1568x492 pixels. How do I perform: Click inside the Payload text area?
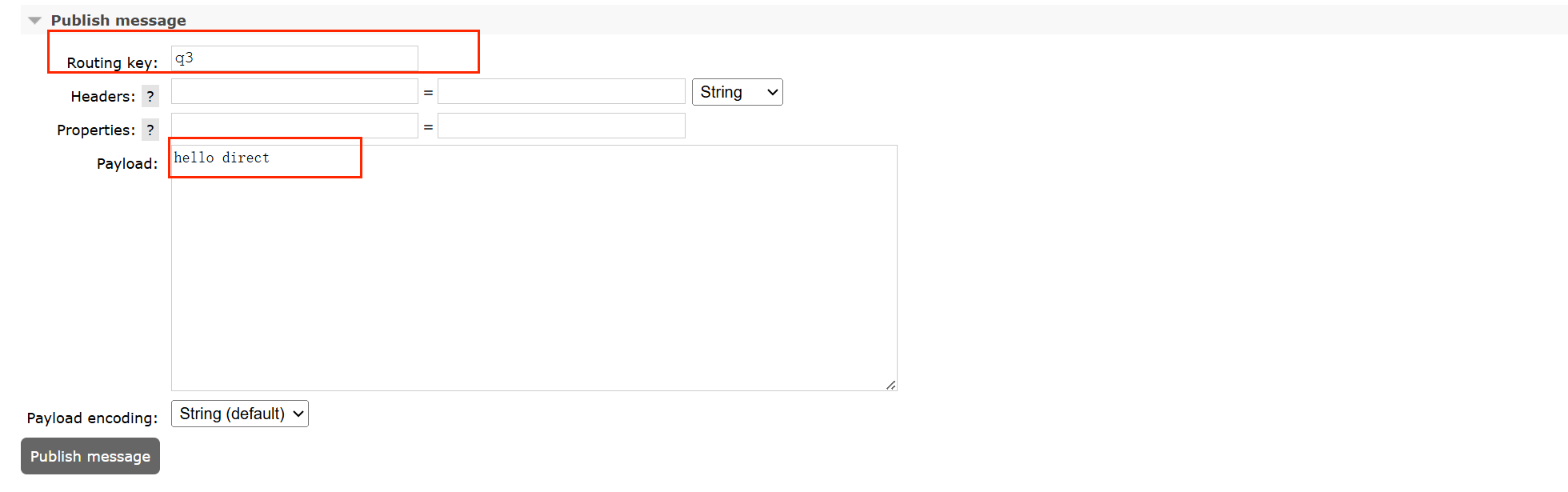click(534, 272)
